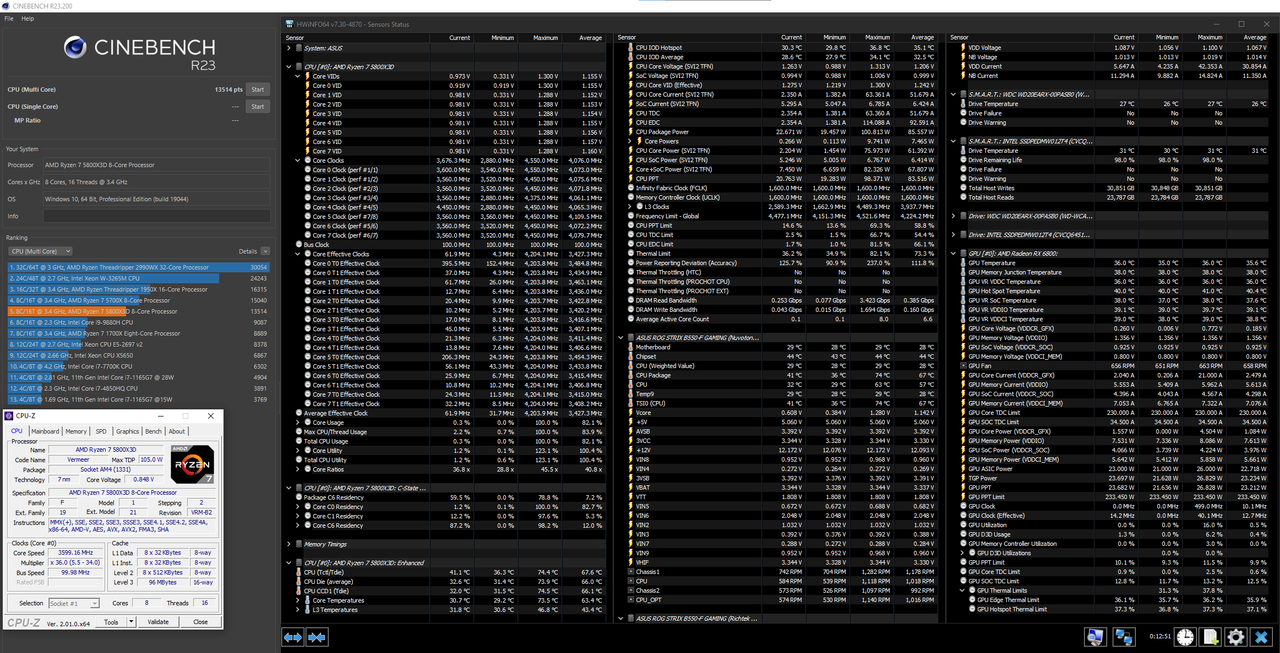
Task: Click the Ryzen 7 logo in CPU-Z
Action: 191,463
